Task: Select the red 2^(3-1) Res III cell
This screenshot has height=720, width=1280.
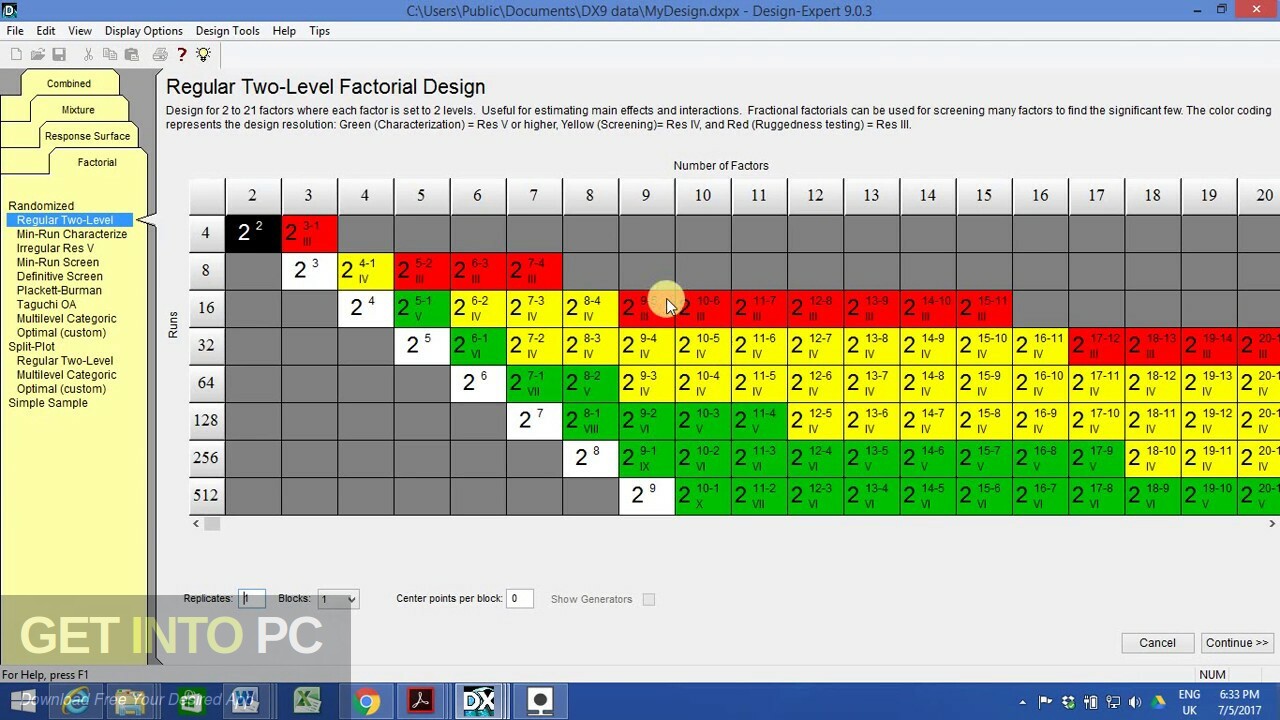Action: [309, 233]
